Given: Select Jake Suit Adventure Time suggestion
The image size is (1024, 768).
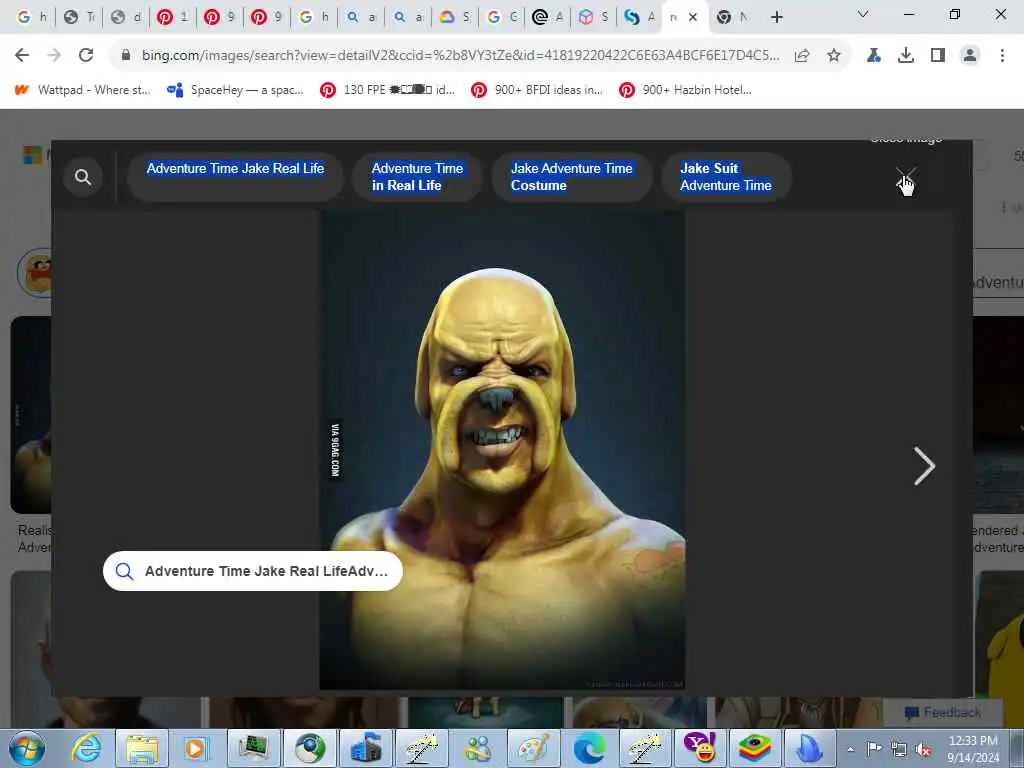Looking at the screenshot, I should coord(726,177).
